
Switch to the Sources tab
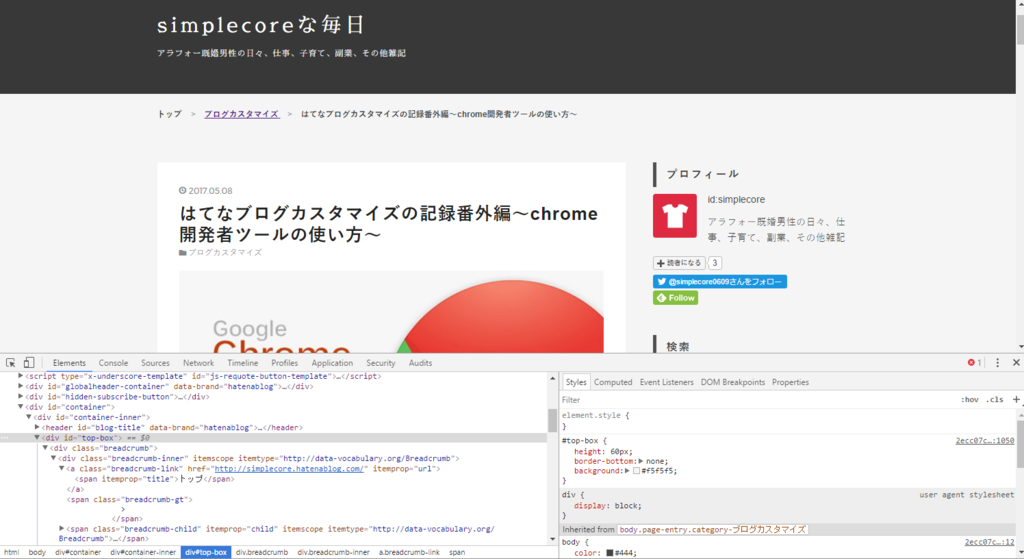point(155,363)
